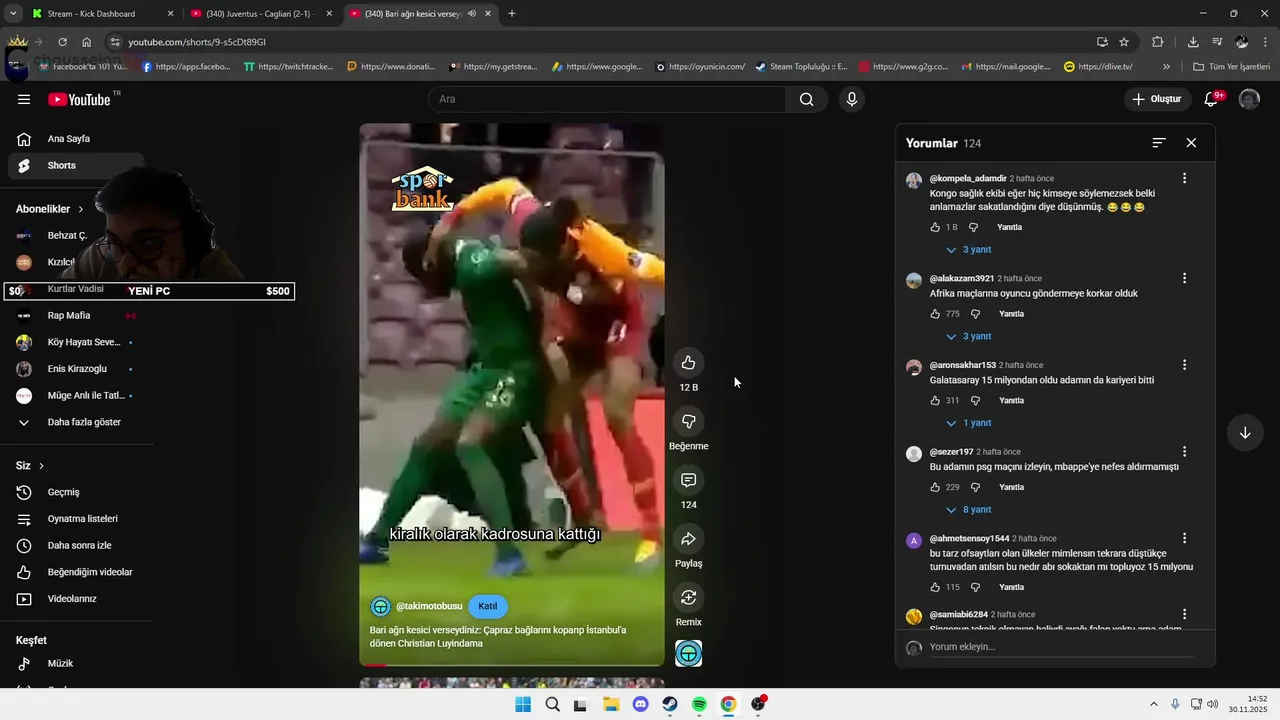Open Enis Kirazoglu subscription channel
The image size is (1280, 720).
point(76,369)
